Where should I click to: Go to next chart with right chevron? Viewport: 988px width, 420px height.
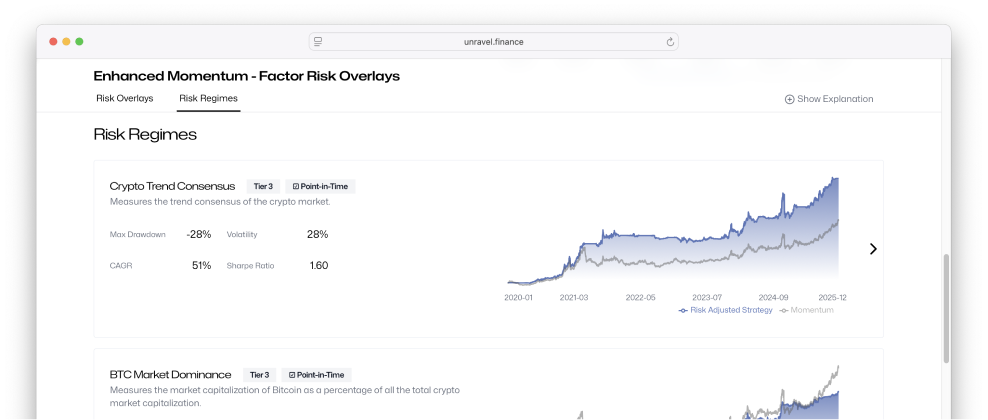point(873,249)
